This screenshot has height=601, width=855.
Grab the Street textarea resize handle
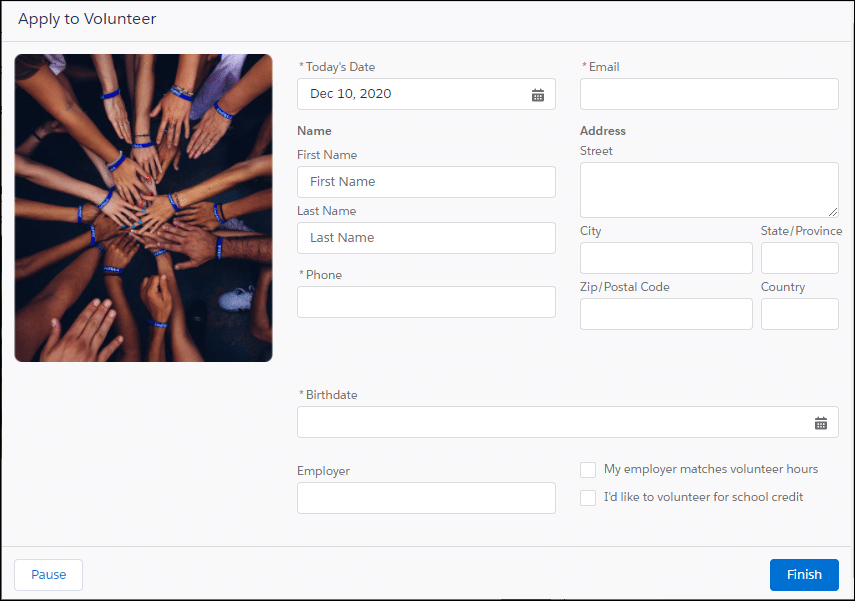pyautogui.click(x=833, y=212)
